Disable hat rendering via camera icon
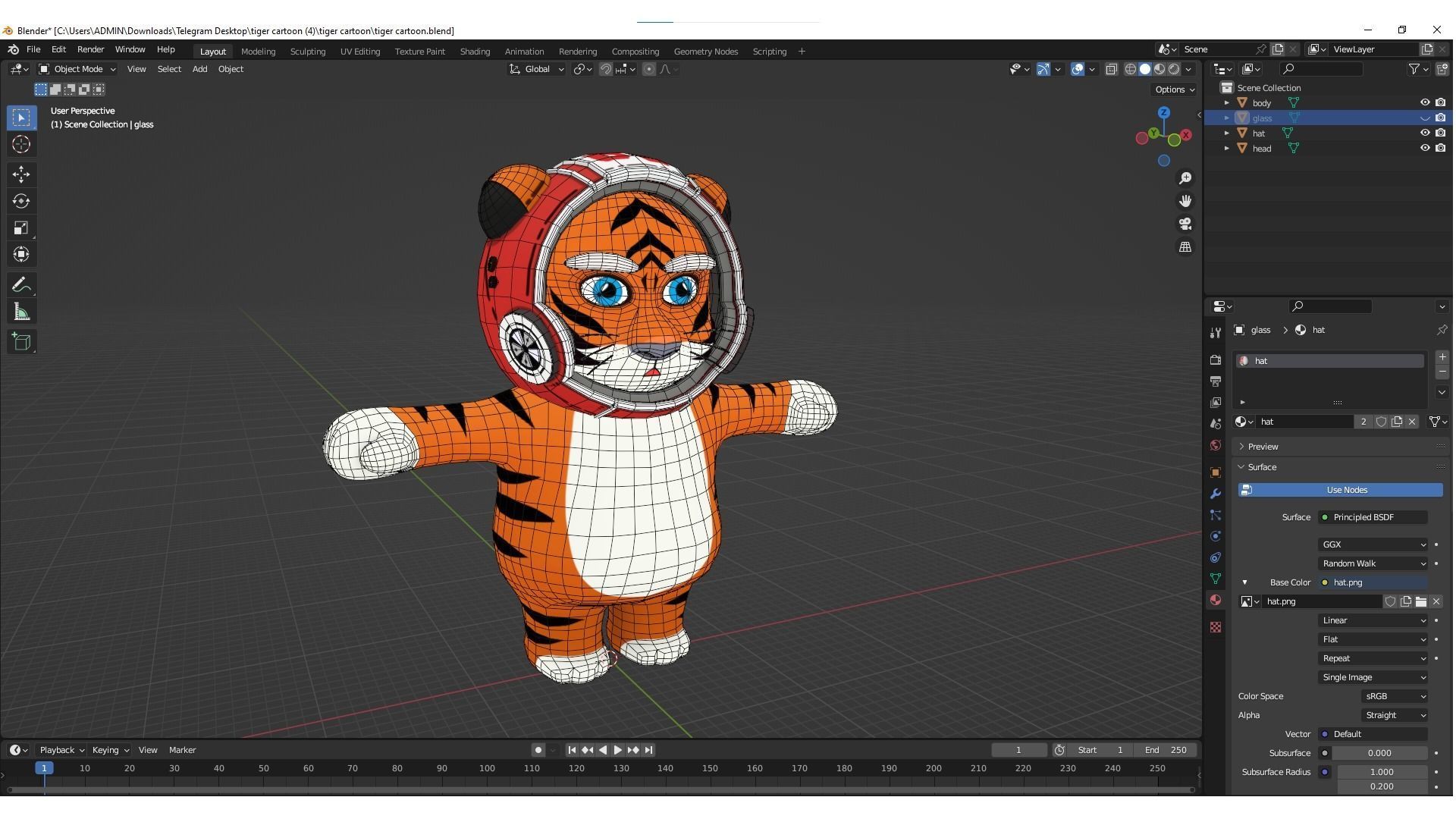The height and width of the screenshot is (819, 1456). tap(1441, 133)
